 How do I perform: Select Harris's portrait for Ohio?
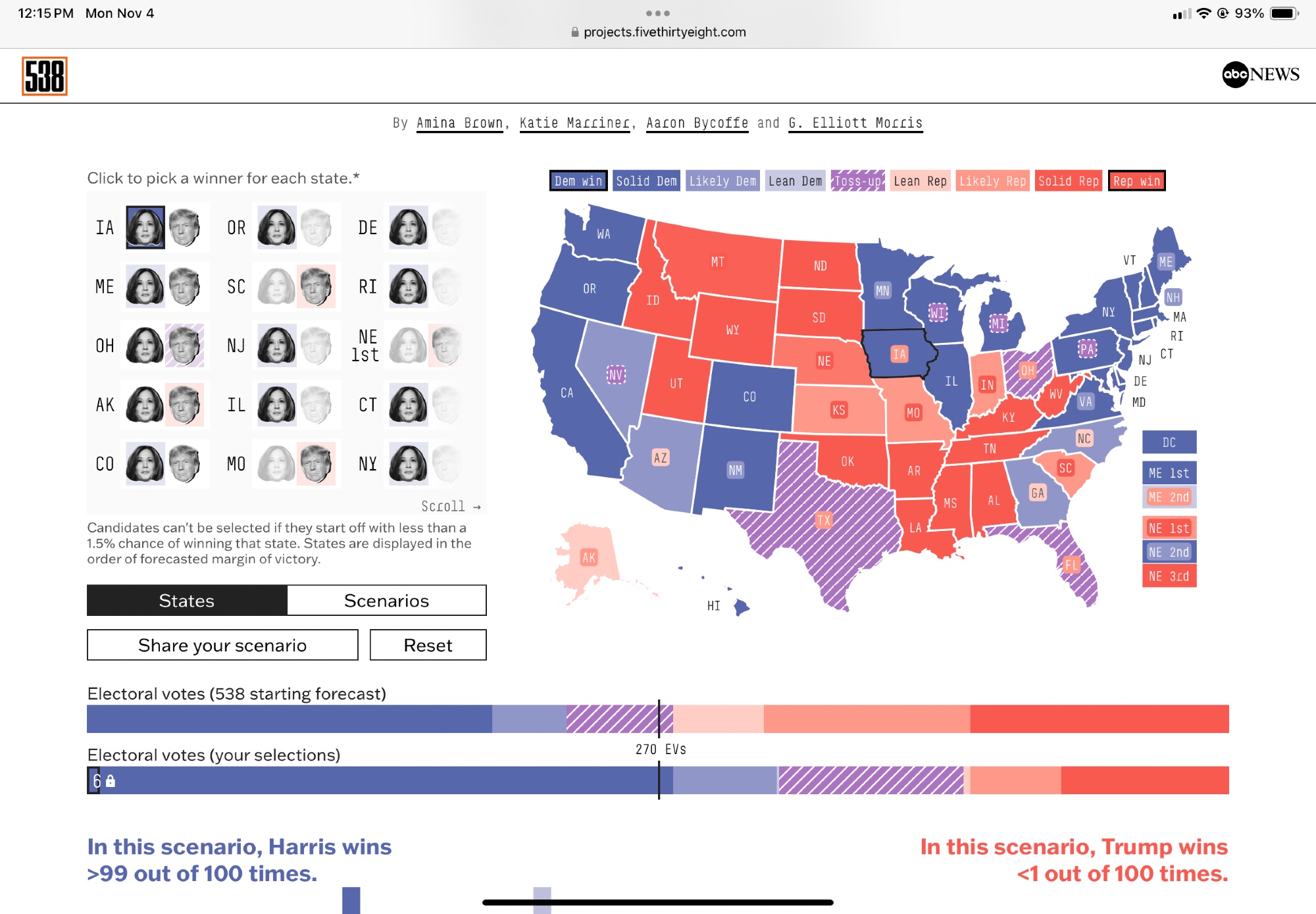pos(145,345)
